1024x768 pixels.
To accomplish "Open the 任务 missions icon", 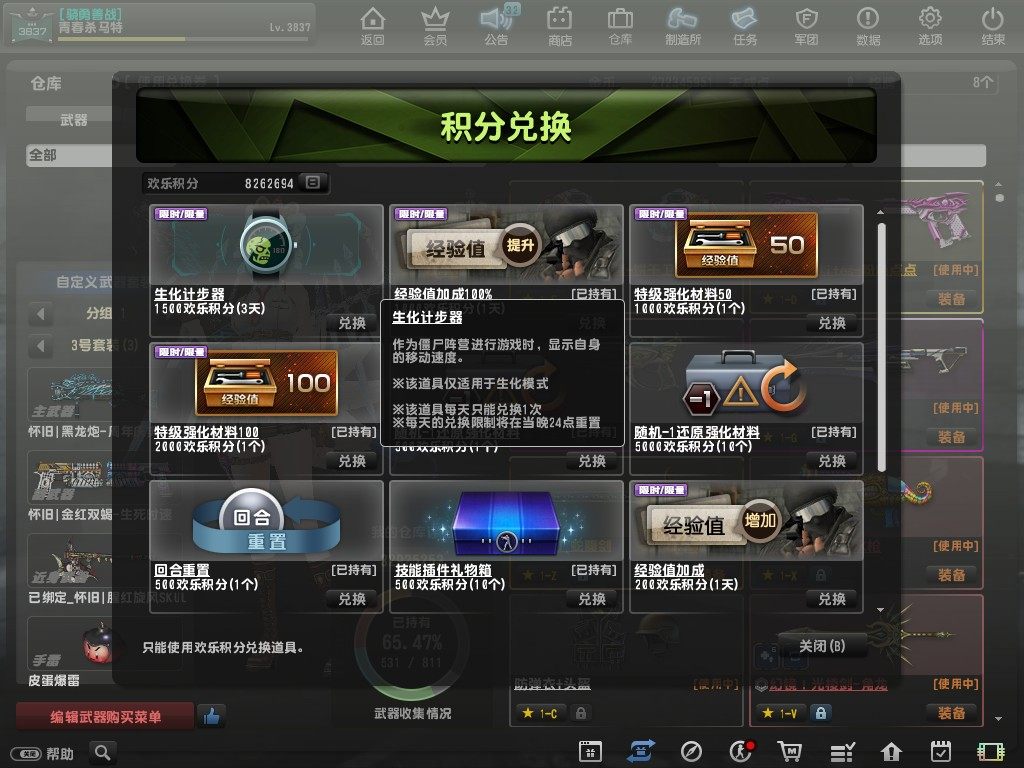I will tap(744, 26).
